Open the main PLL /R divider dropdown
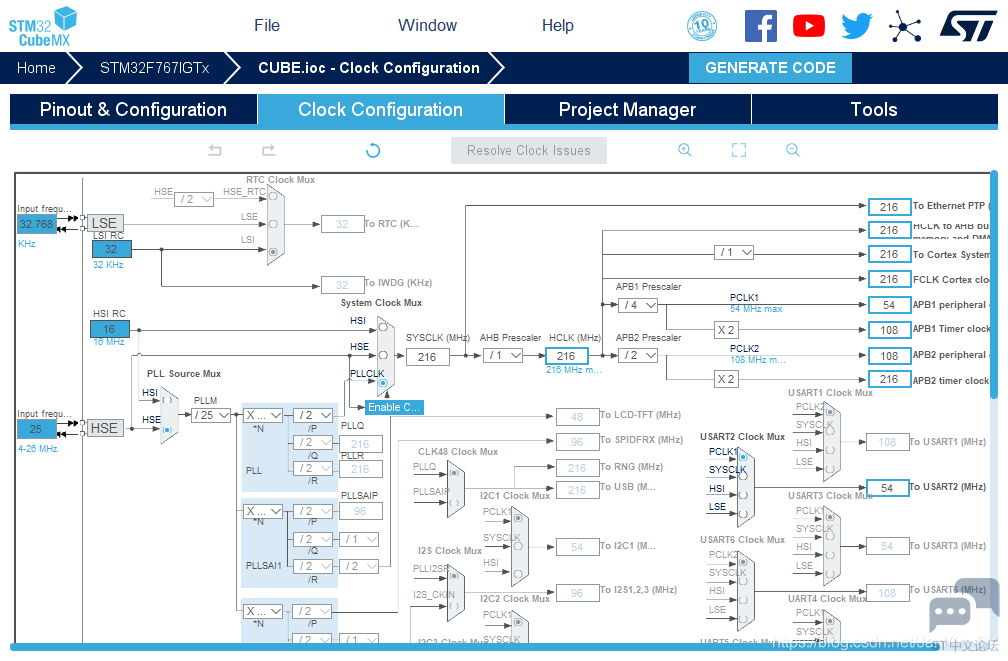The image size is (1008, 661). point(313,468)
